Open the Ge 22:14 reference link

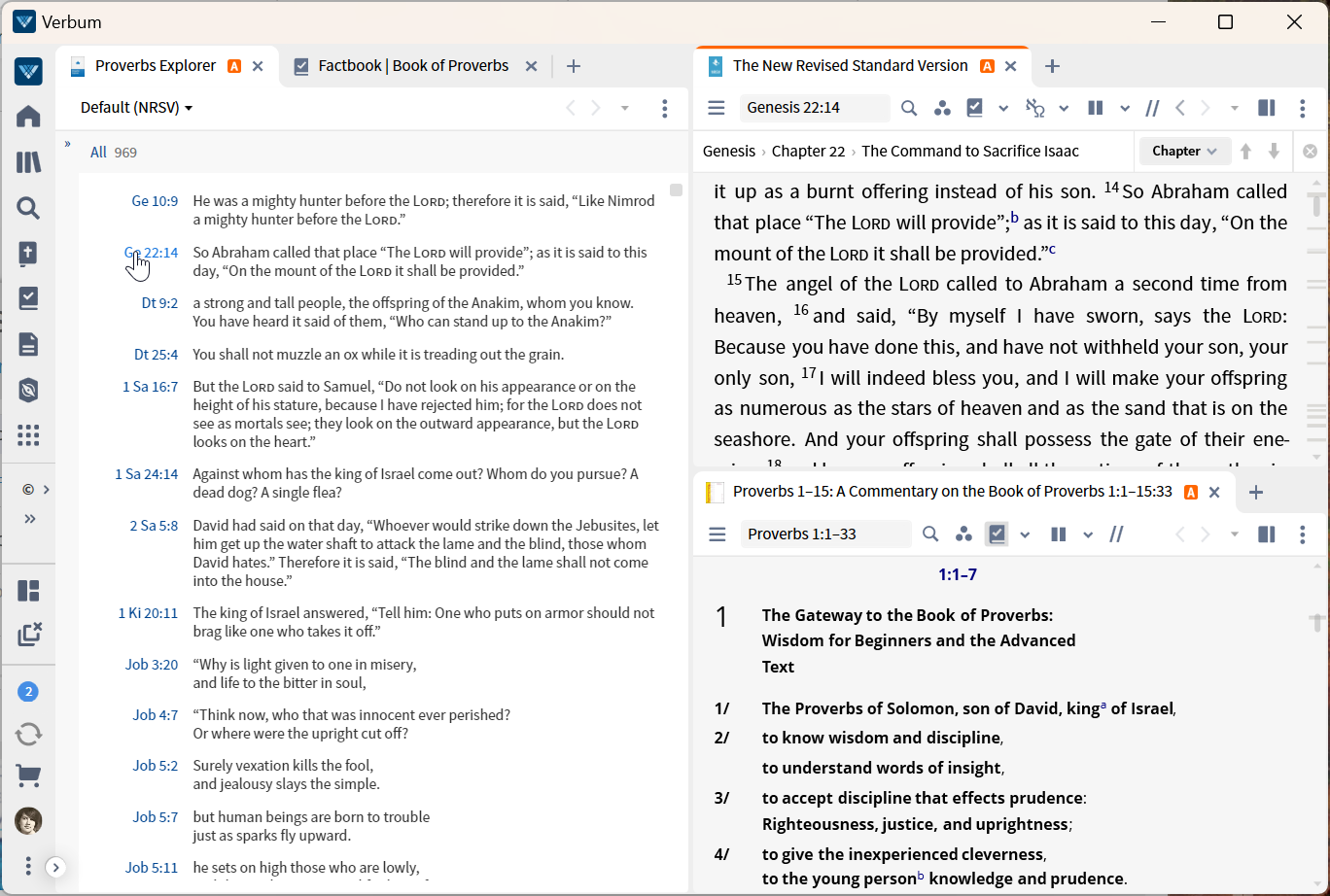tap(154, 252)
